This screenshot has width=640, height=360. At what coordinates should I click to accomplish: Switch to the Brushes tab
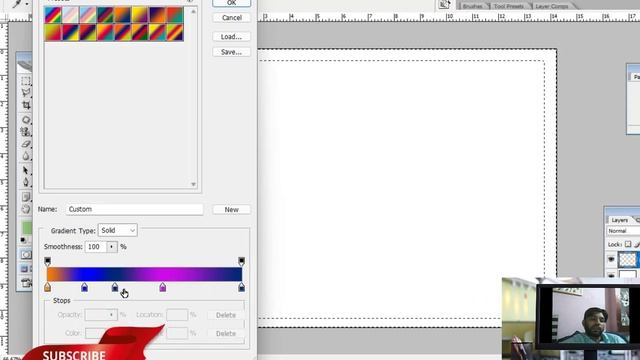point(472,6)
